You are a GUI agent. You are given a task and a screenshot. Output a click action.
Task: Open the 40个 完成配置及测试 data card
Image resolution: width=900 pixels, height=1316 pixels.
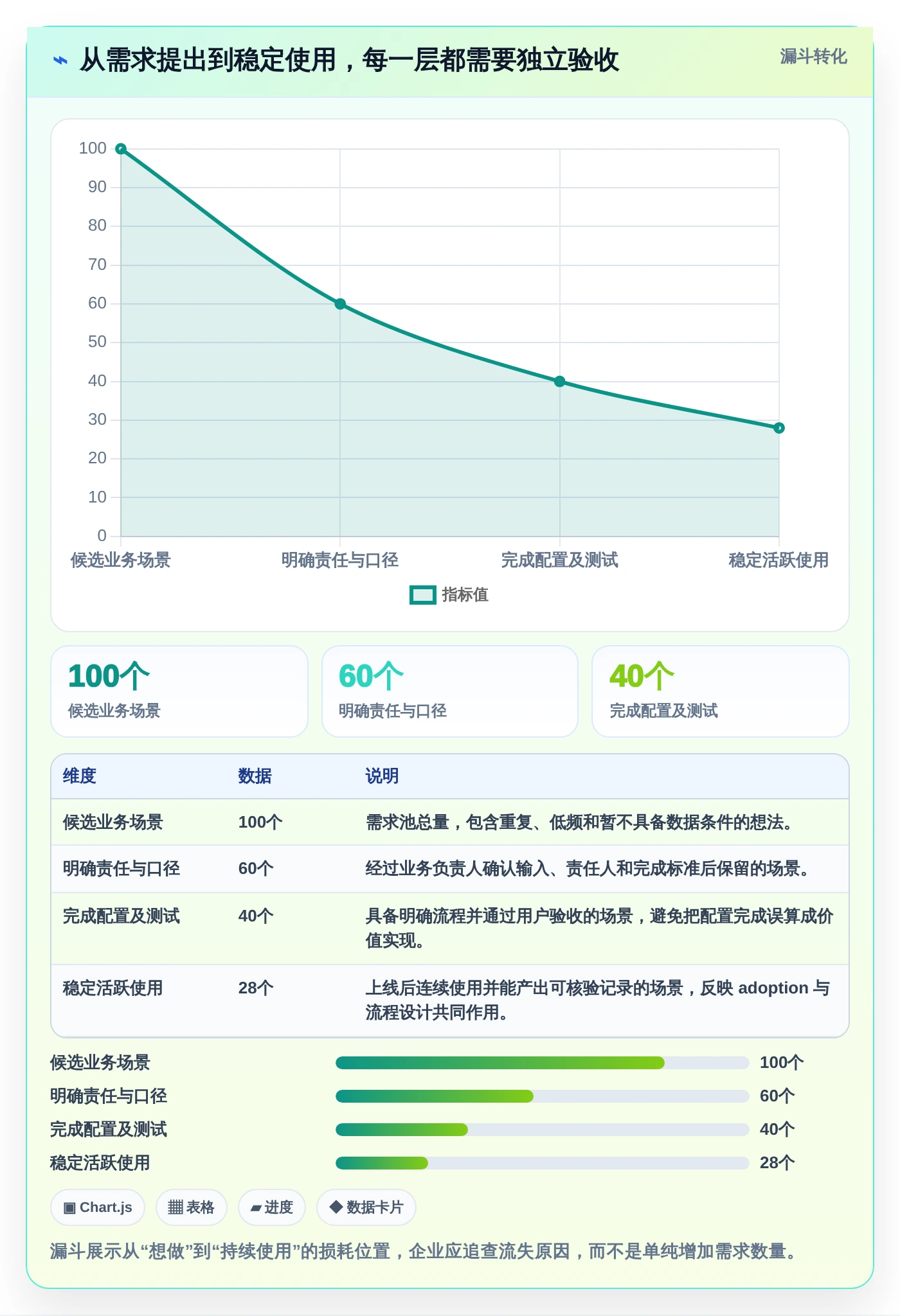coord(721,691)
